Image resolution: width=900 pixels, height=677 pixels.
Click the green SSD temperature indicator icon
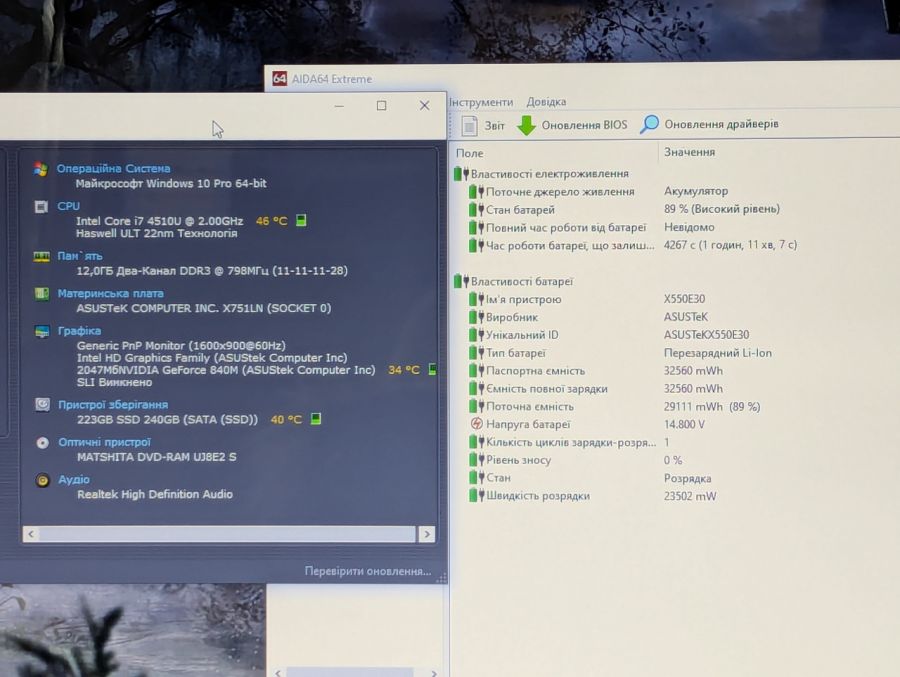316,419
